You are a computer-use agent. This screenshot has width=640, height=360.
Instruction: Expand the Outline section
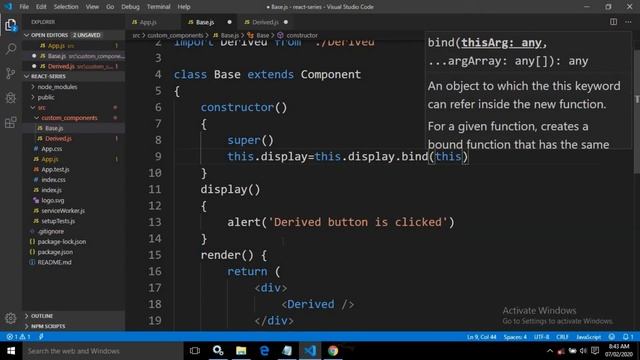click(73, 316)
